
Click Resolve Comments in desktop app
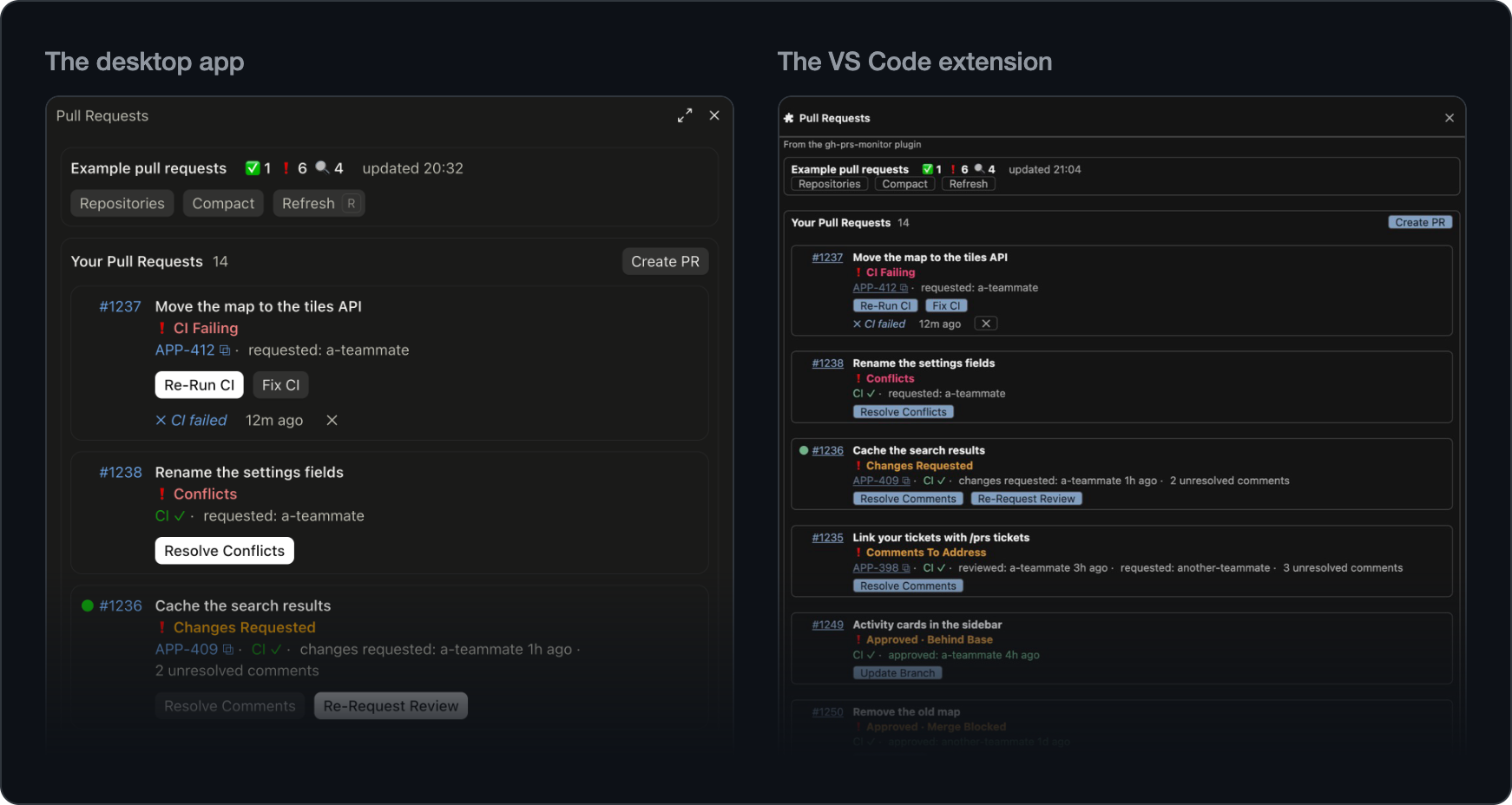[230, 706]
